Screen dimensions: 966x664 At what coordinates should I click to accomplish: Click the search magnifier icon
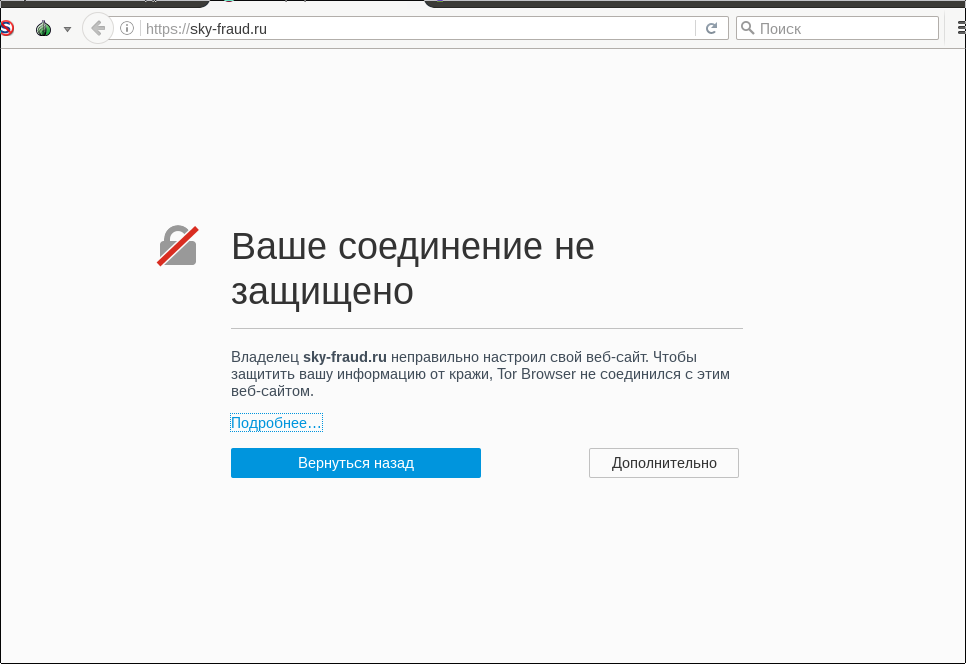point(747,28)
